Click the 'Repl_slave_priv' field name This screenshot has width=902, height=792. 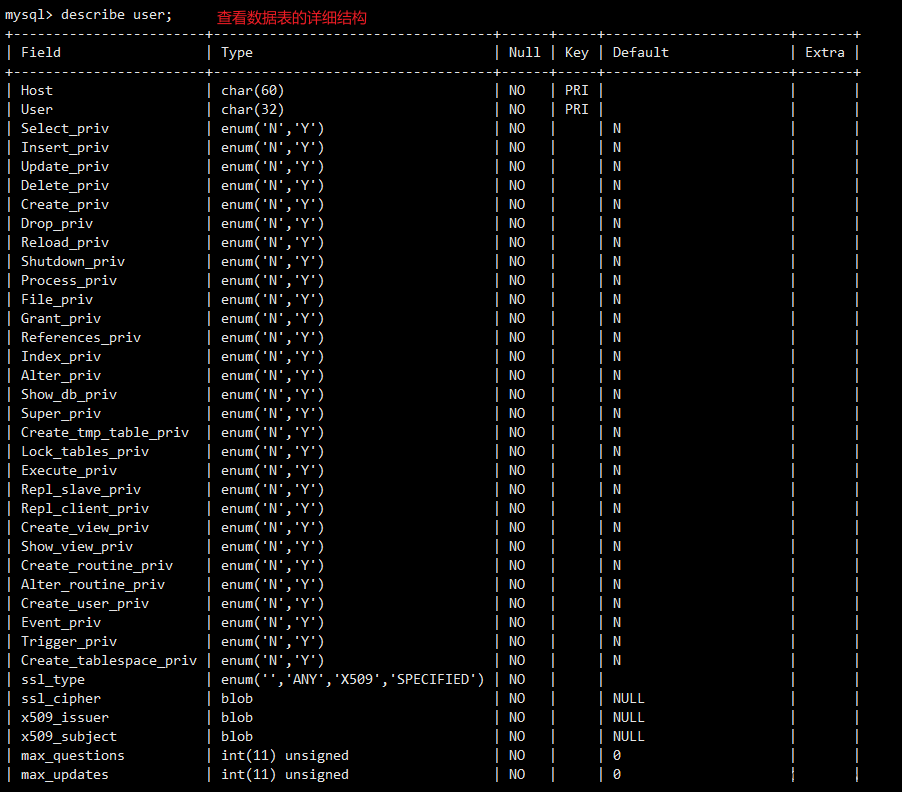coord(81,489)
